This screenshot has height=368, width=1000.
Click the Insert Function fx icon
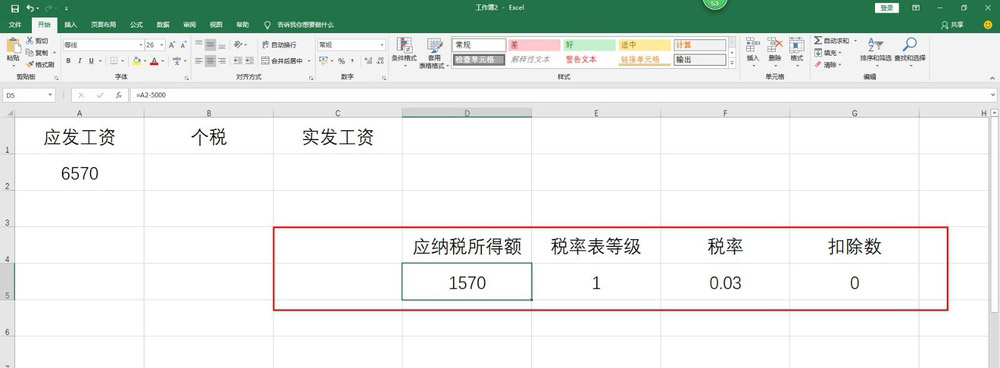tap(119, 95)
